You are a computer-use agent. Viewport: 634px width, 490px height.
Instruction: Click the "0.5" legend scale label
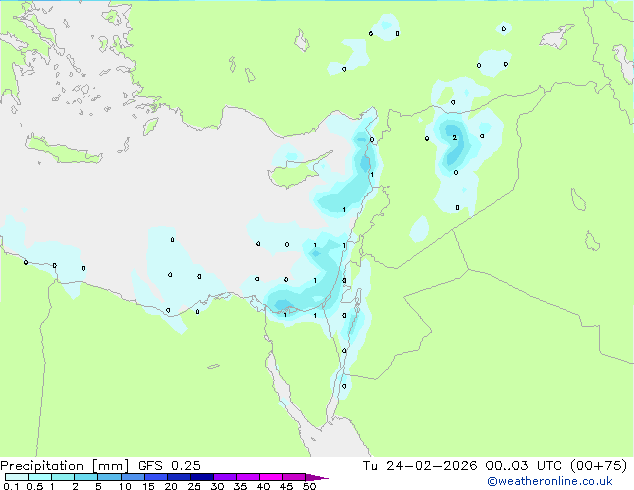[x=34, y=486]
